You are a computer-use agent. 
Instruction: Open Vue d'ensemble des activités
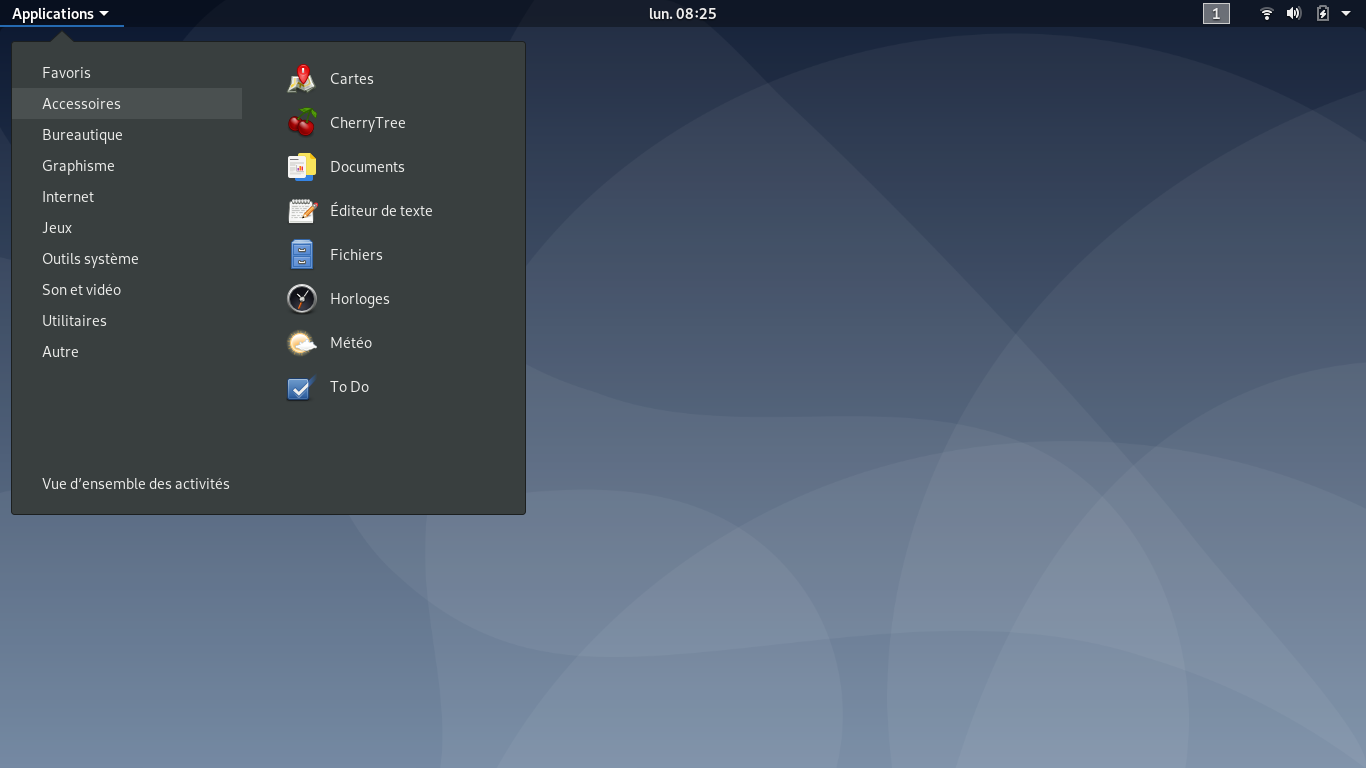pyautogui.click(x=136, y=484)
